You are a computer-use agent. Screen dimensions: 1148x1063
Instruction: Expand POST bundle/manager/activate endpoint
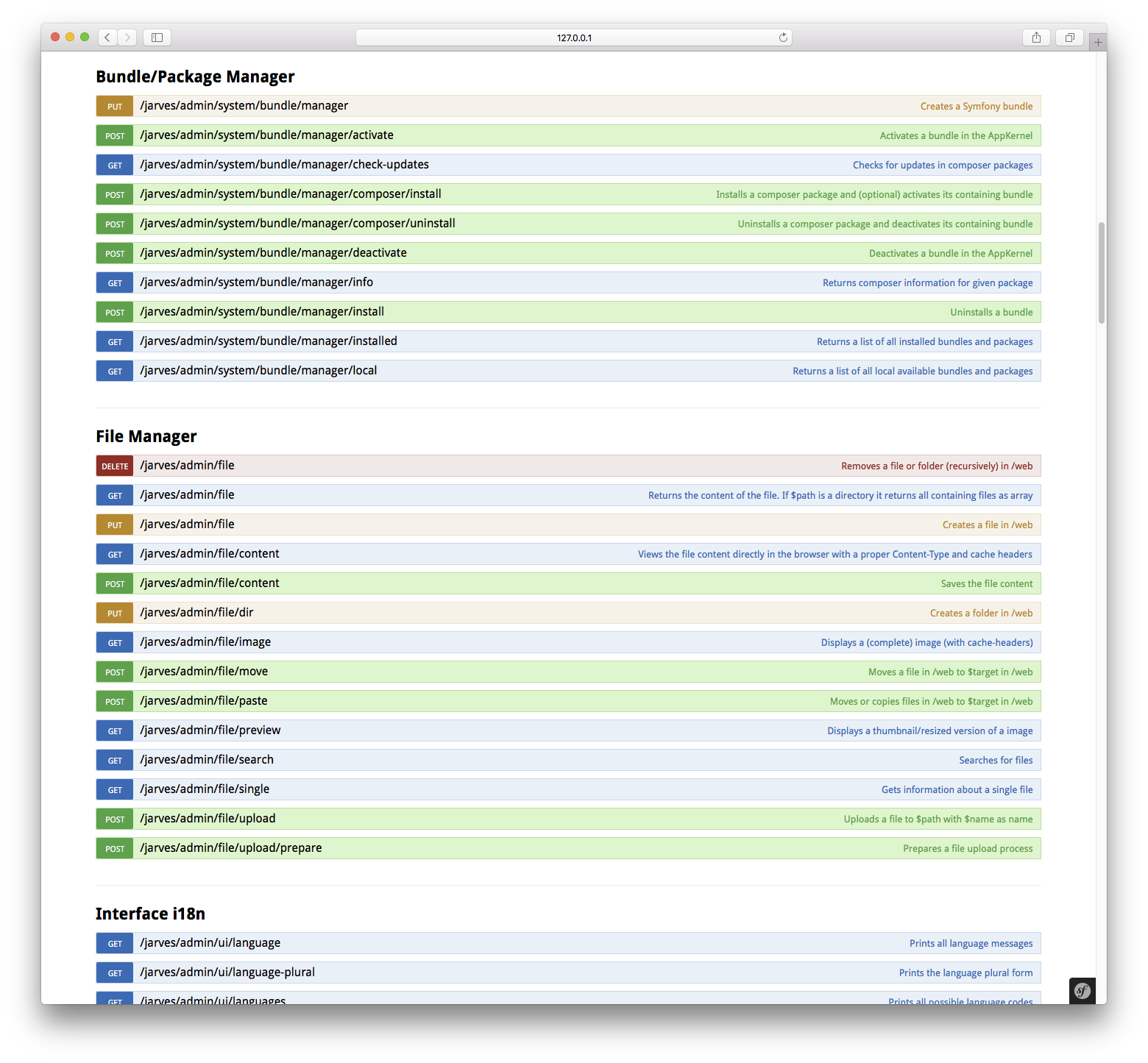click(568, 135)
